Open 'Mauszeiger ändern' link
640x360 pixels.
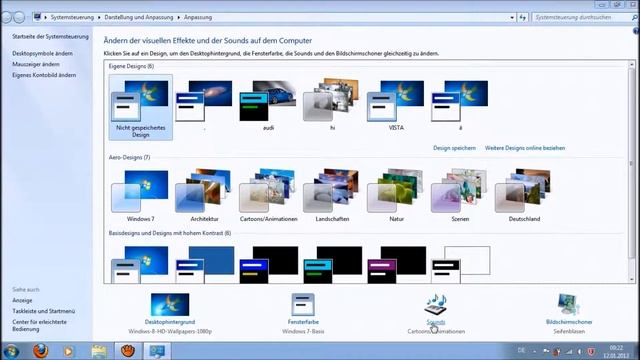pos(36,64)
